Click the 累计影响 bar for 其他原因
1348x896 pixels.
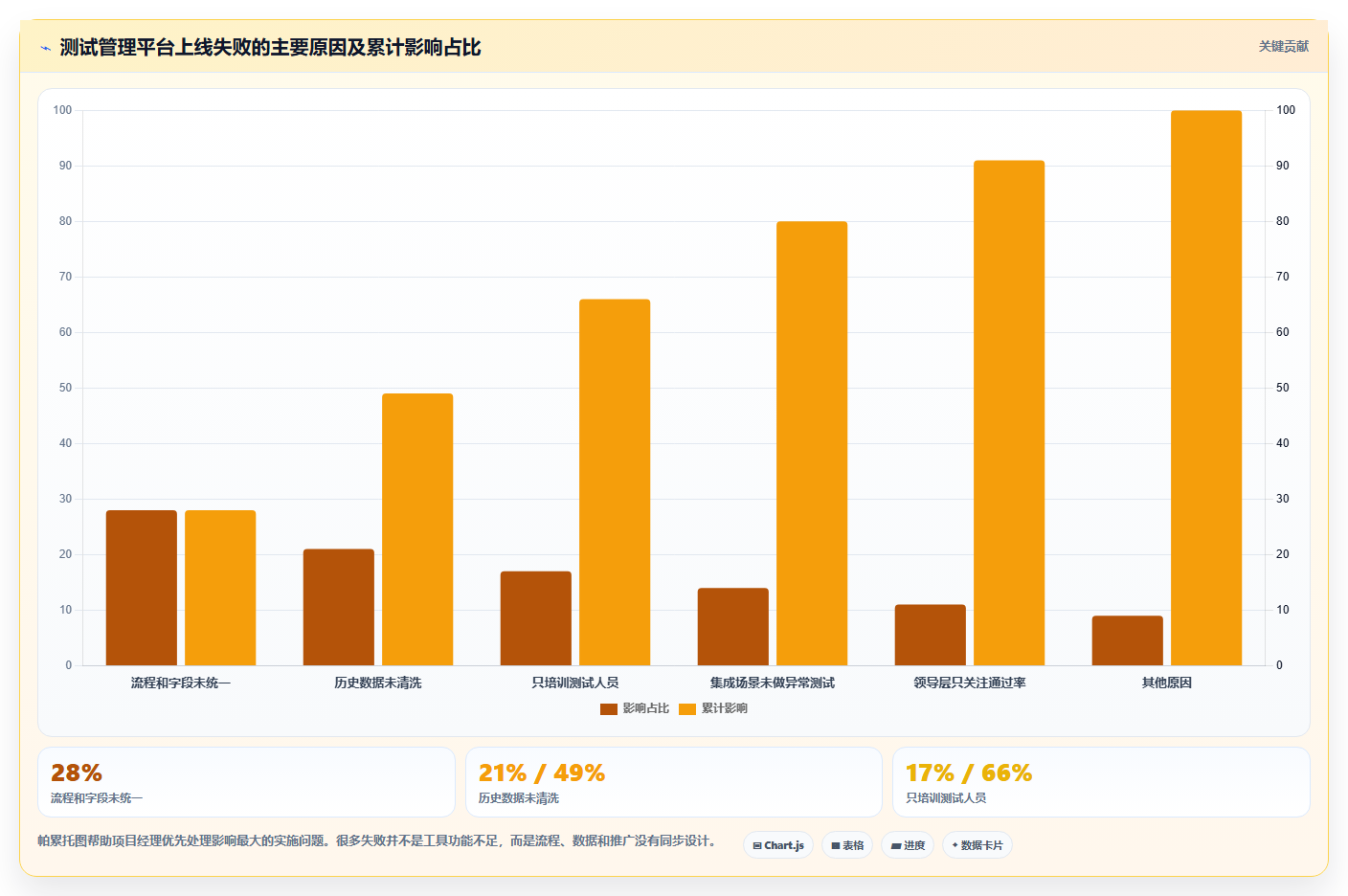point(1206,388)
